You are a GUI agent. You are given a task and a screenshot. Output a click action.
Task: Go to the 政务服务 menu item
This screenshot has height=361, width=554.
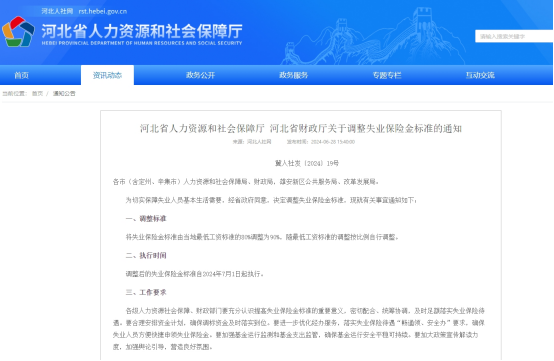(x=293, y=75)
